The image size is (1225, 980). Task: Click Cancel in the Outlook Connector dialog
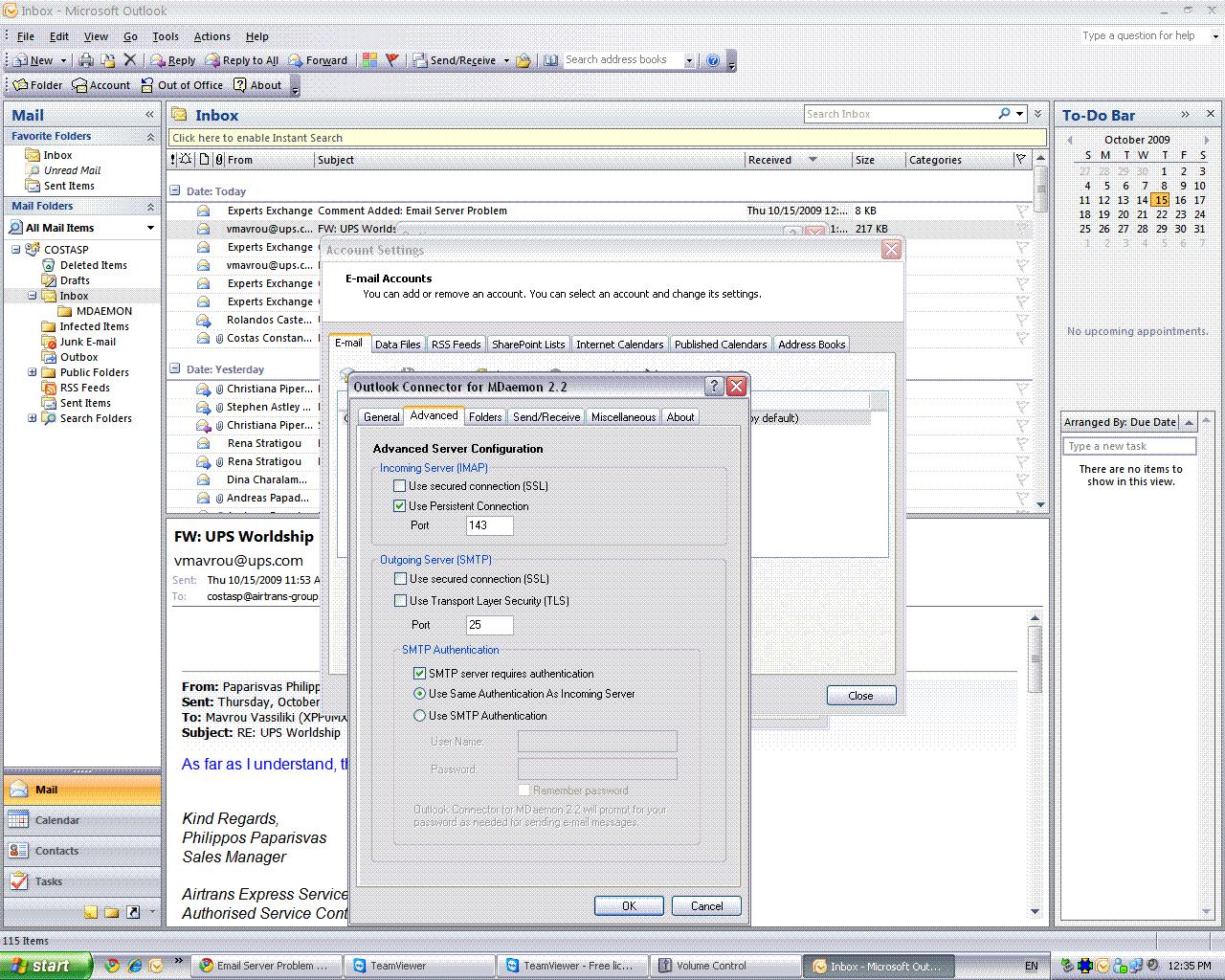(x=706, y=905)
